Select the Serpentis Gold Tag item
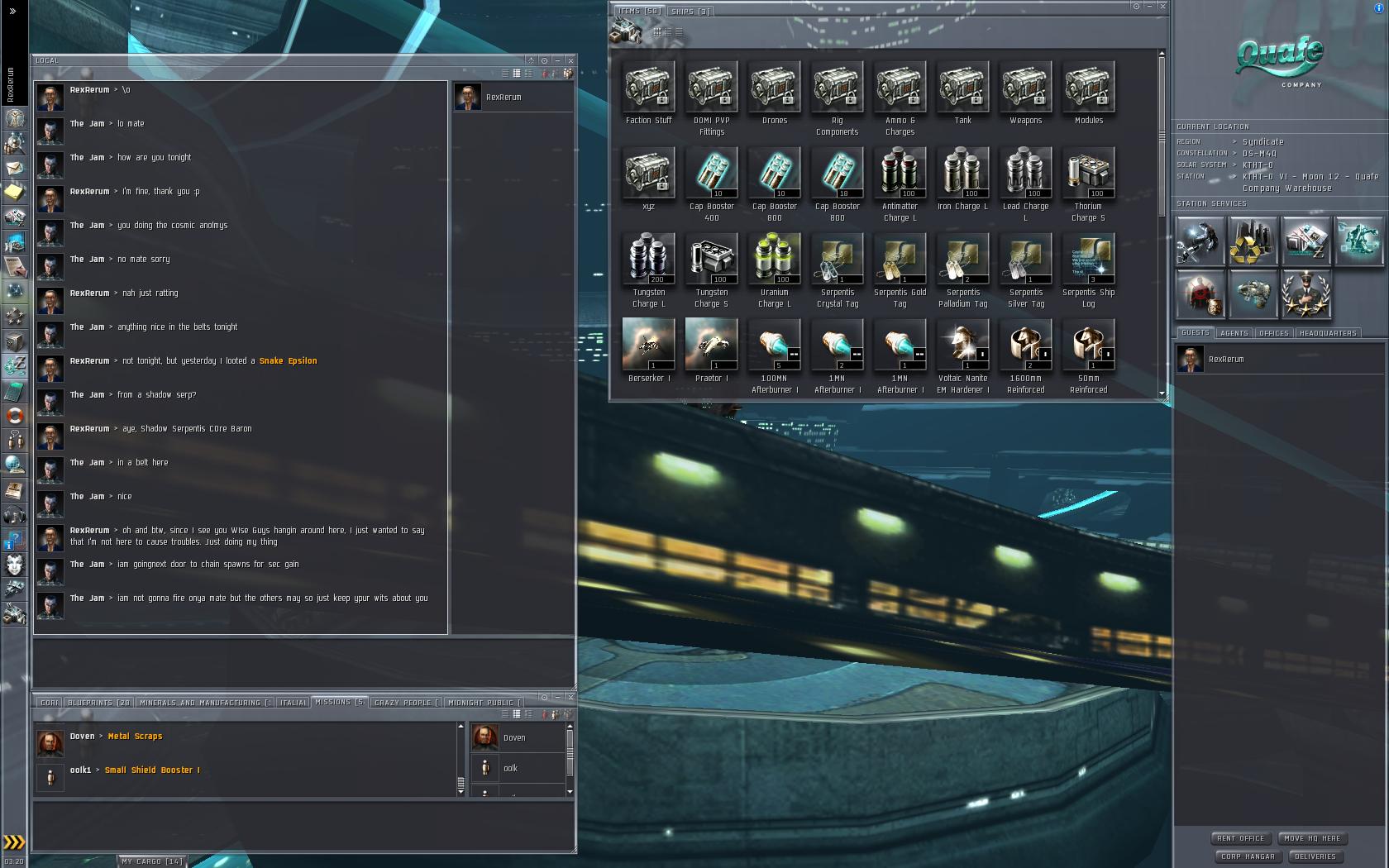The image size is (1389, 868). point(900,270)
